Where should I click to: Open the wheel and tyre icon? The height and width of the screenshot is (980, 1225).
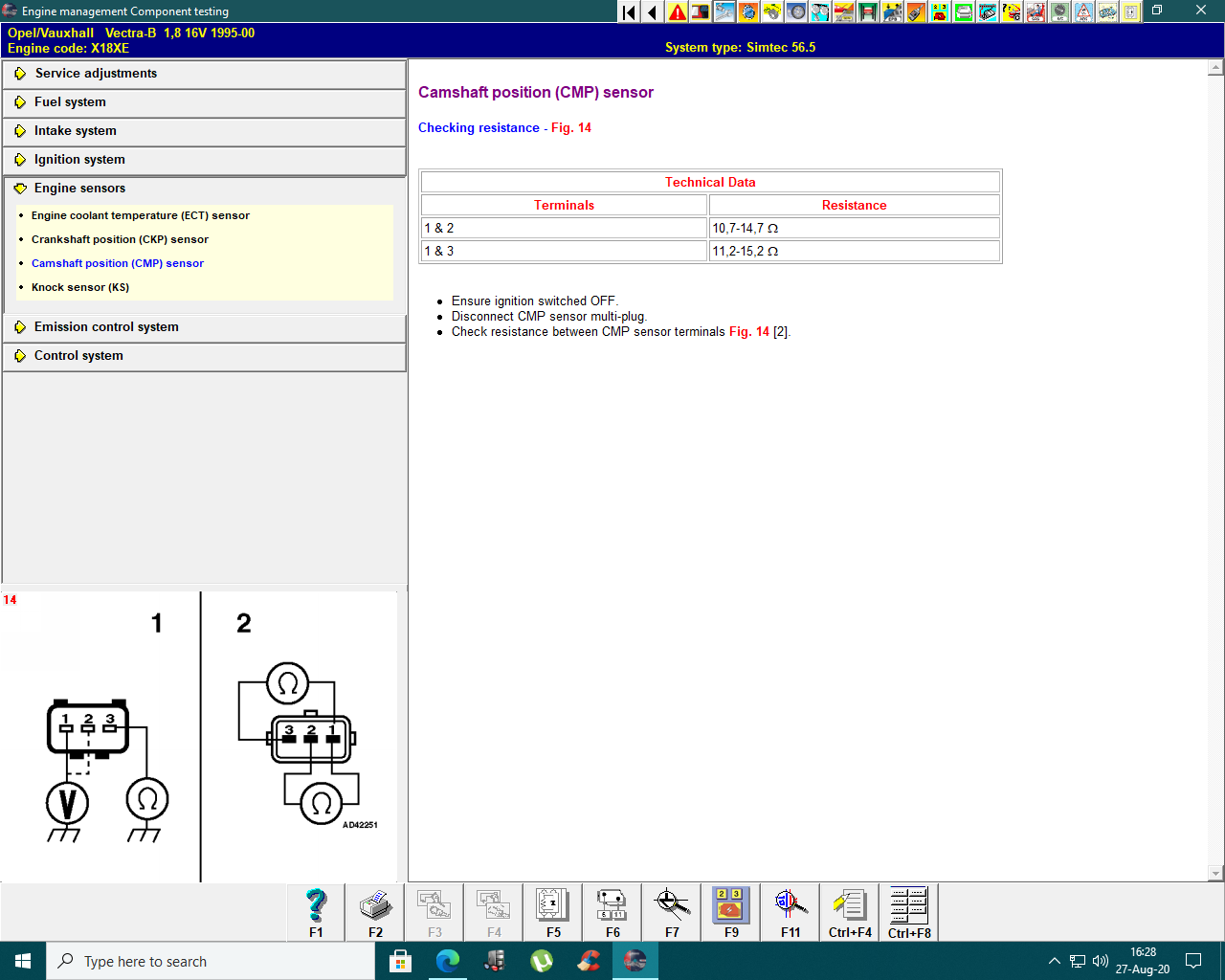tap(796, 11)
